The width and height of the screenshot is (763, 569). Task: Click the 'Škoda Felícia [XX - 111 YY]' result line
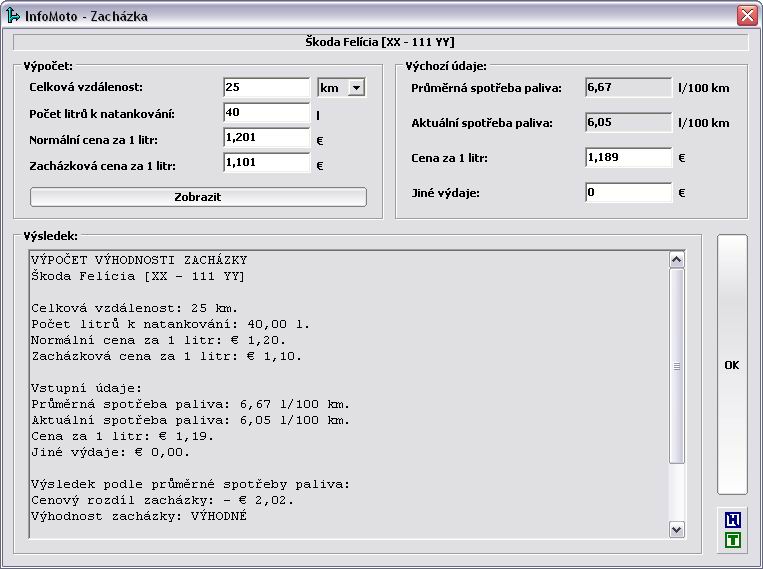pyautogui.click(x=138, y=276)
